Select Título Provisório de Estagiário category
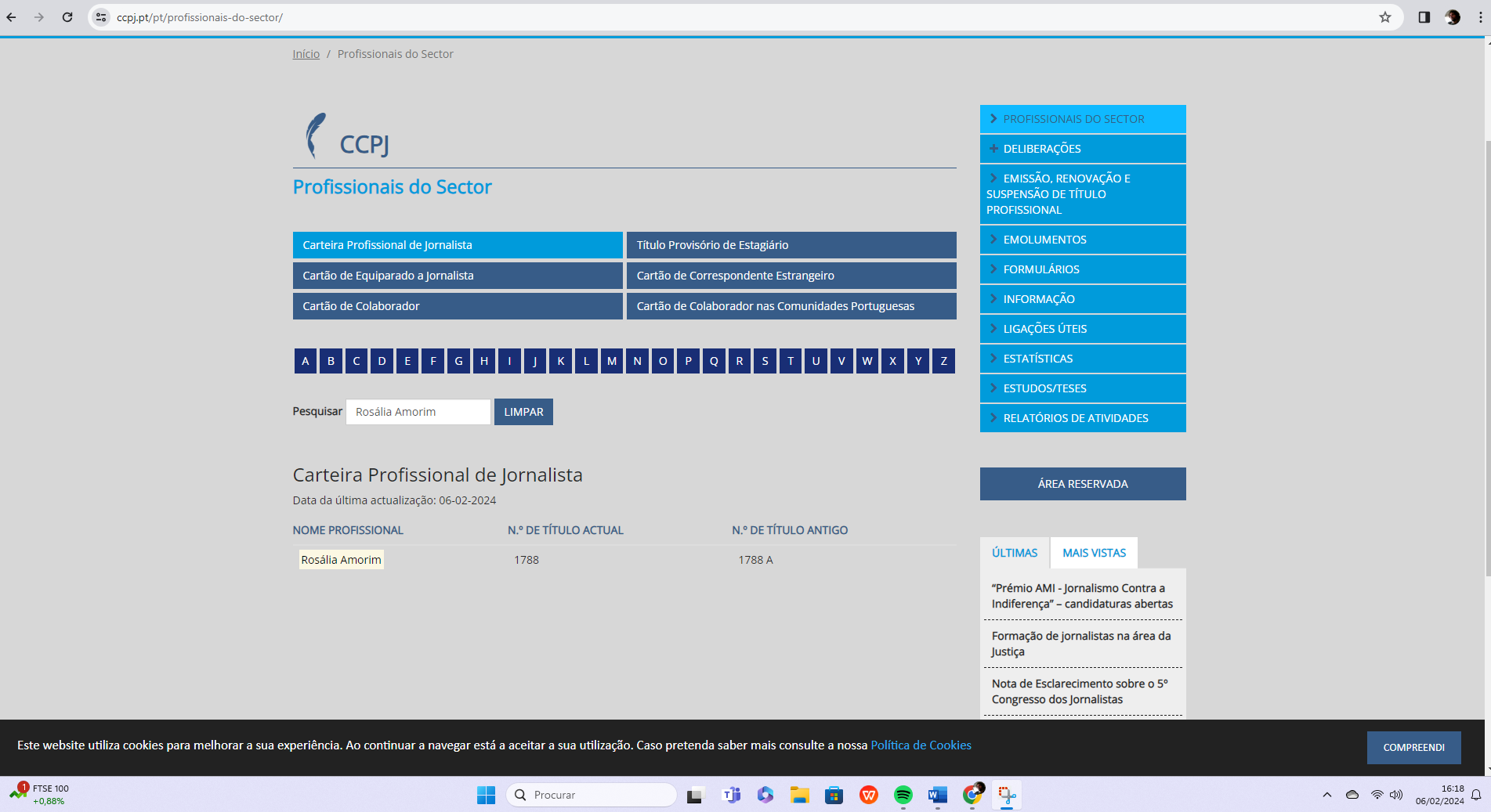 791,245
